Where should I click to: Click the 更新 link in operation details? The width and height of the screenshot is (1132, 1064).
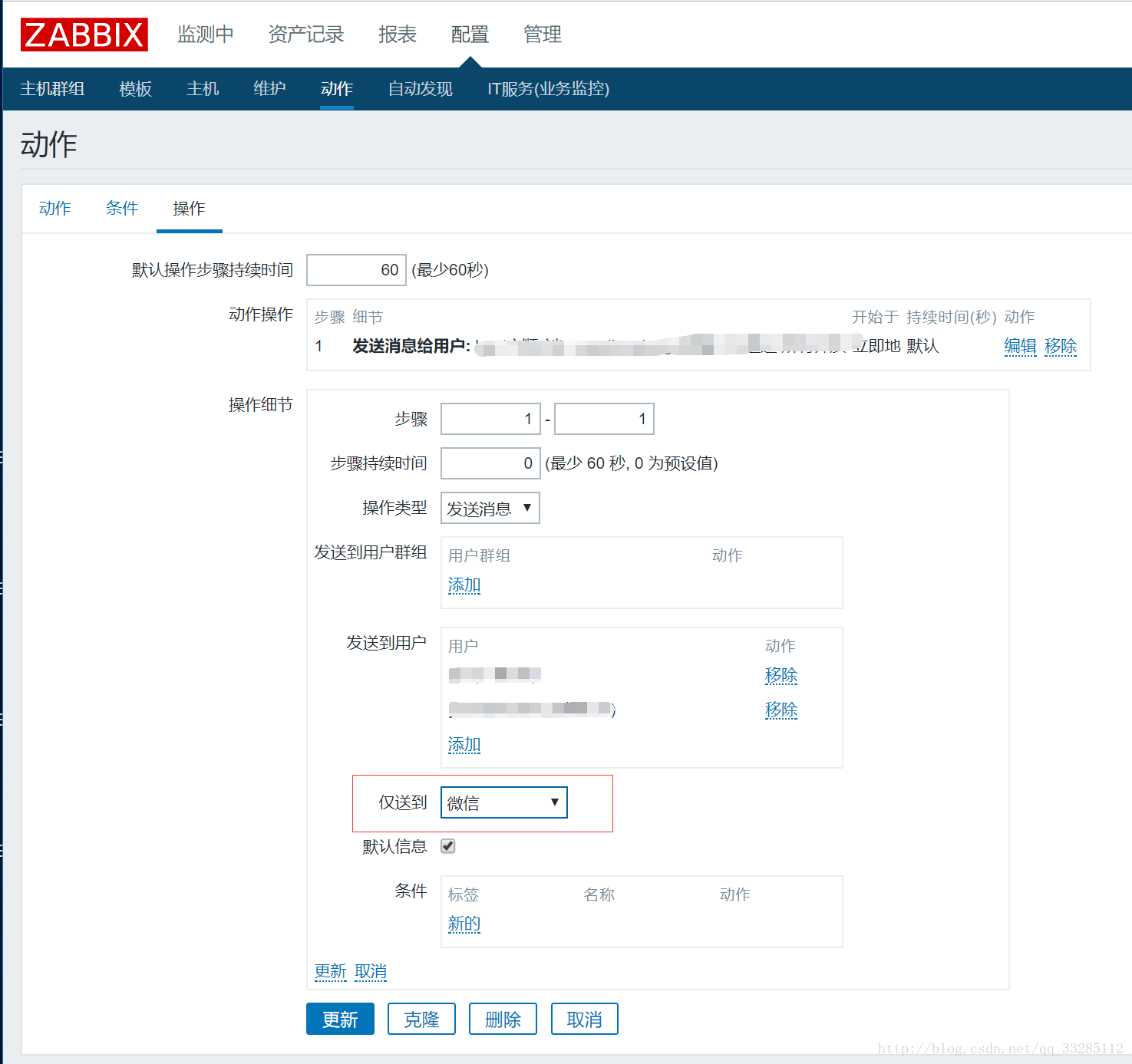tap(331, 972)
